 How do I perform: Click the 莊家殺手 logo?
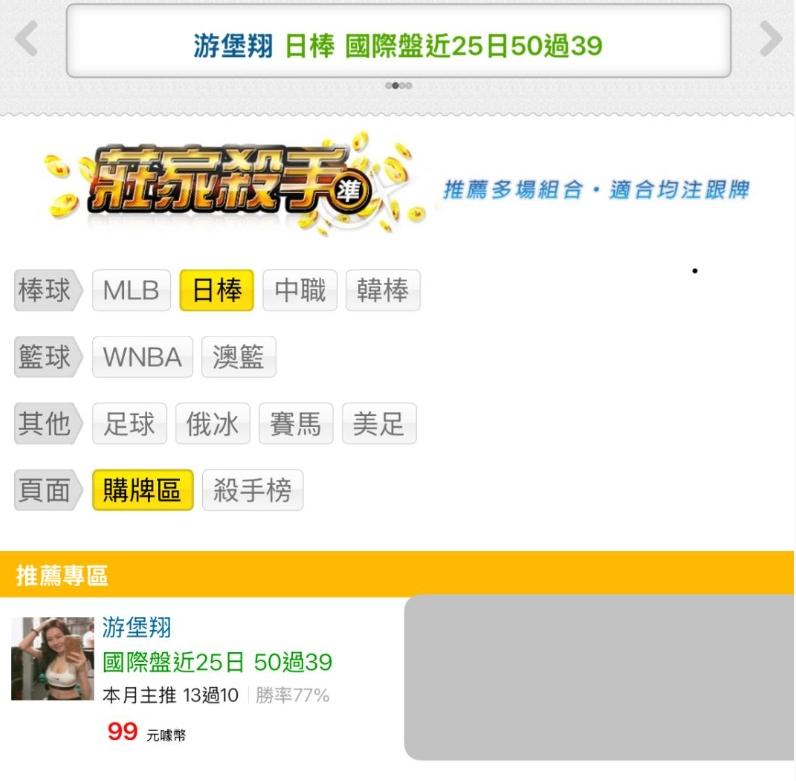pyautogui.click(x=236, y=184)
